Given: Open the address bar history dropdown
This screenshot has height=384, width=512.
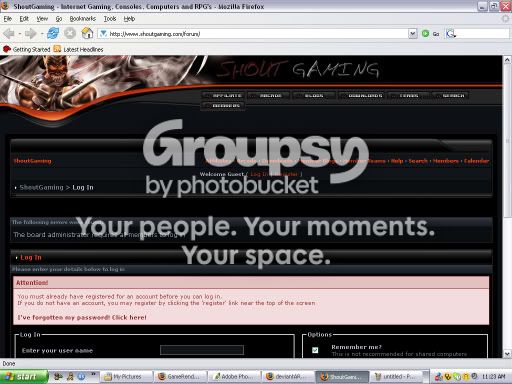Looking at the screenshot, I should [413, 33].
